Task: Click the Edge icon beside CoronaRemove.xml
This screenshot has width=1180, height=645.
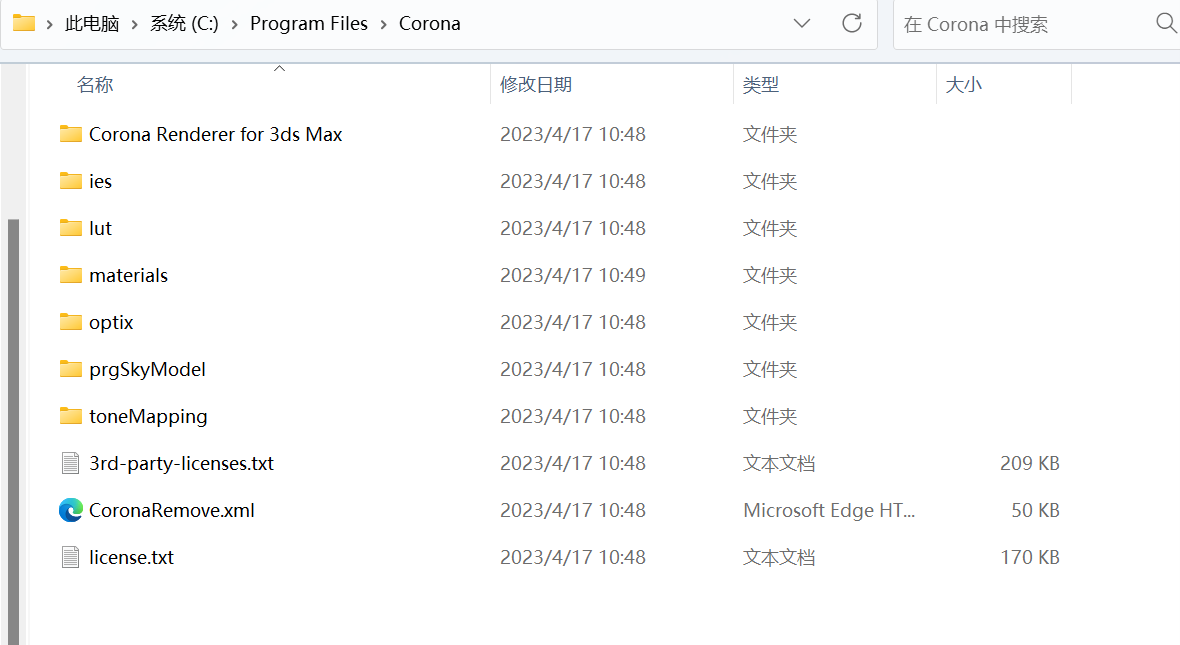Action: point(71,510)
